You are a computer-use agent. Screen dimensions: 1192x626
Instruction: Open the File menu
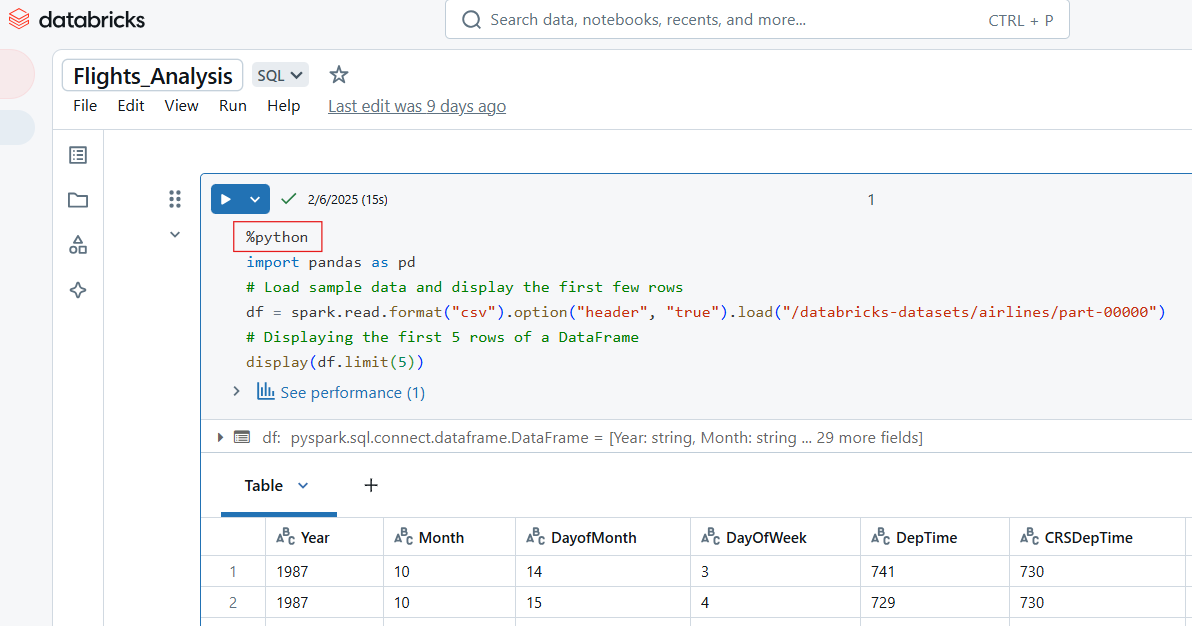click(85, 106)
